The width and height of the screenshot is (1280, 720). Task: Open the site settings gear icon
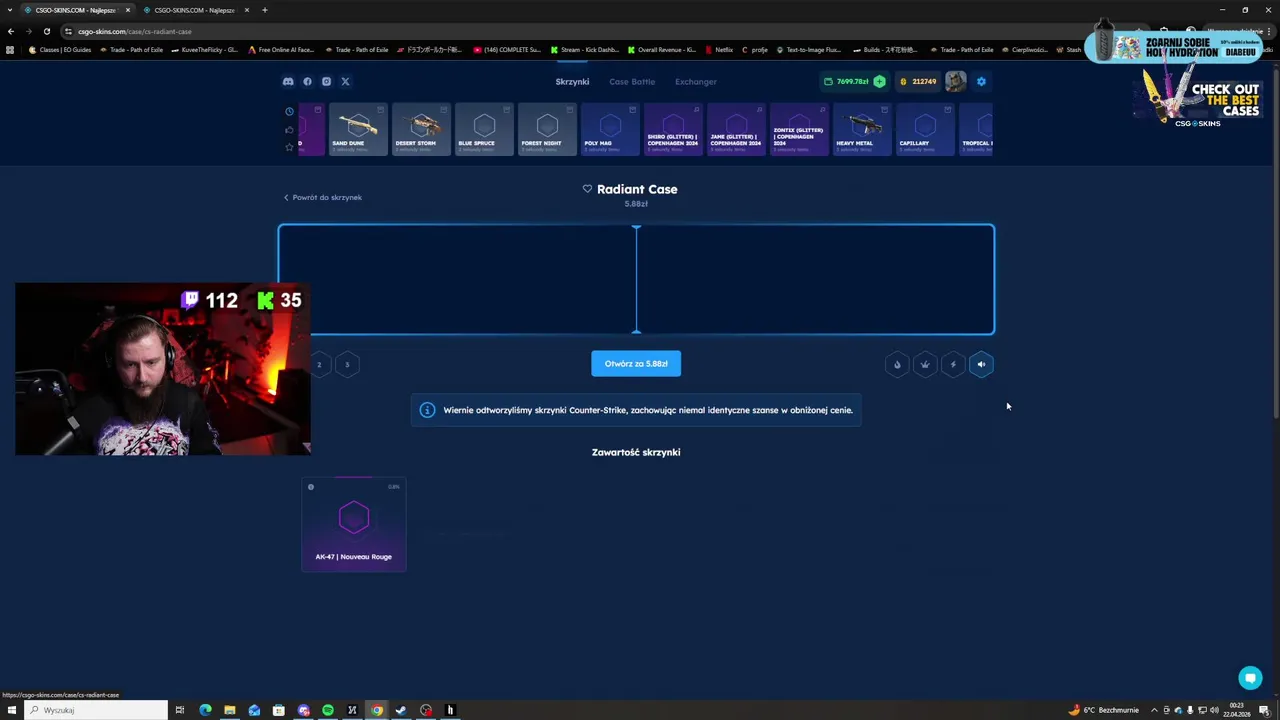981,82
